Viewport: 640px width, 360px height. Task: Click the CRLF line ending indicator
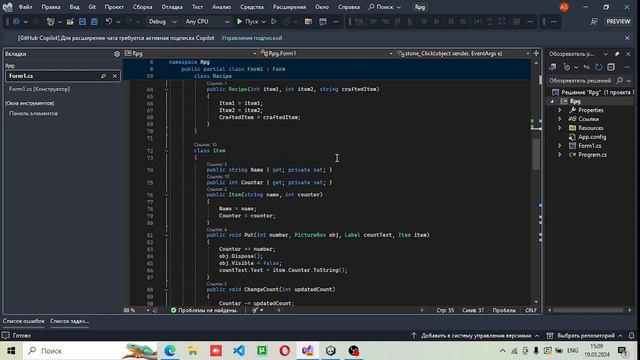point(531,310)
